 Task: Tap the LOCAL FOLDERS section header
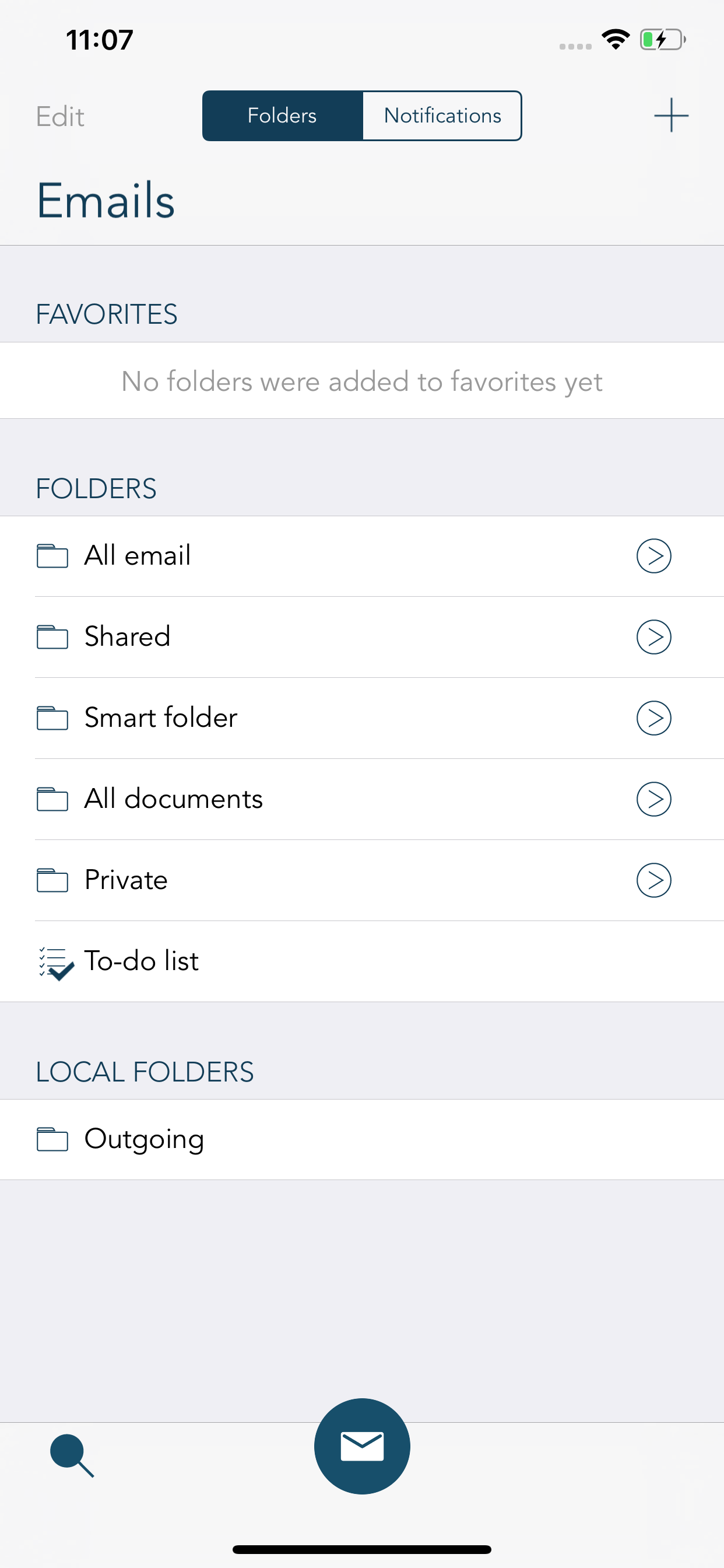click(145, 1072)
